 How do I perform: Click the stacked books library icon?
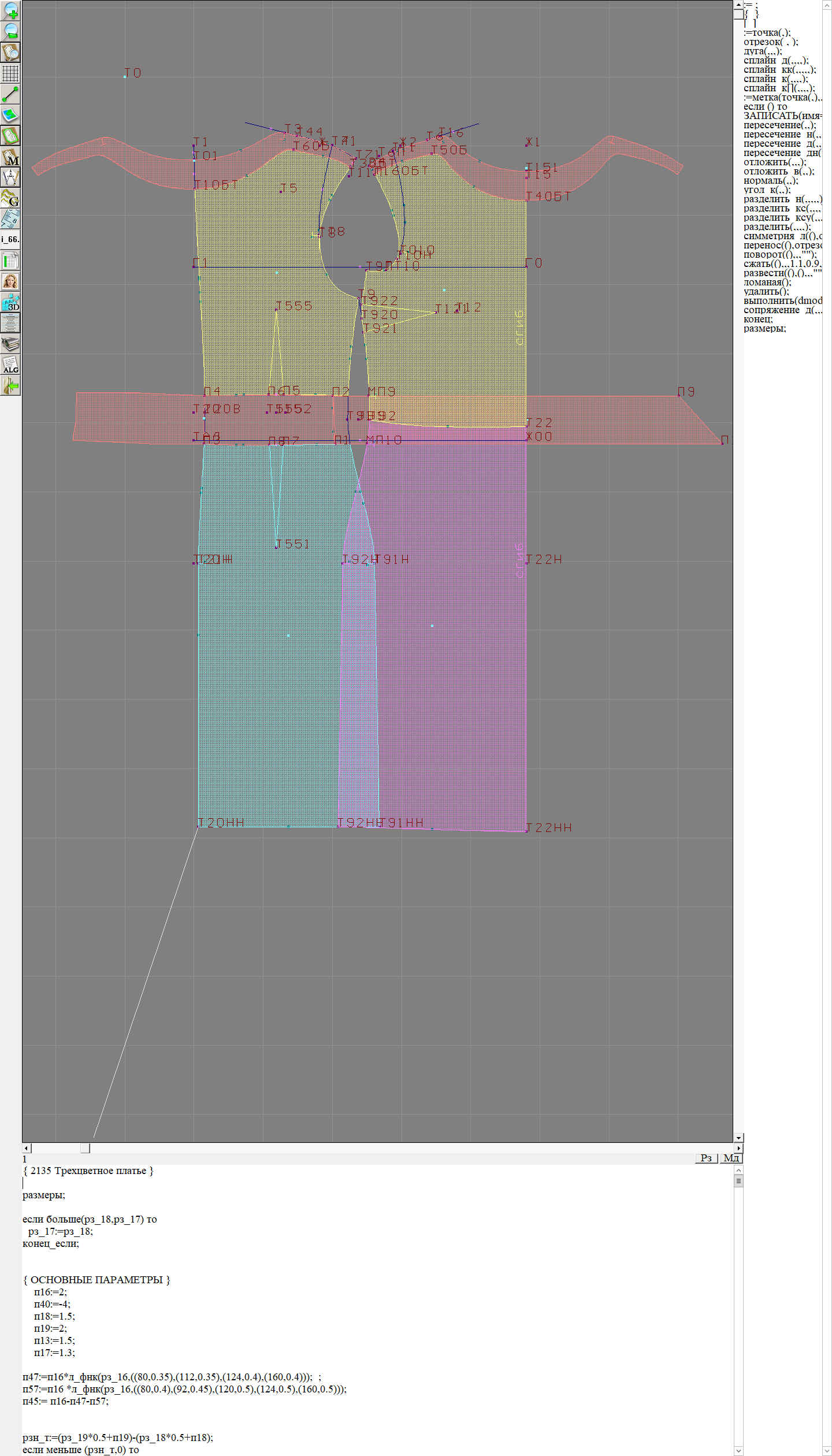coord(10,344)
